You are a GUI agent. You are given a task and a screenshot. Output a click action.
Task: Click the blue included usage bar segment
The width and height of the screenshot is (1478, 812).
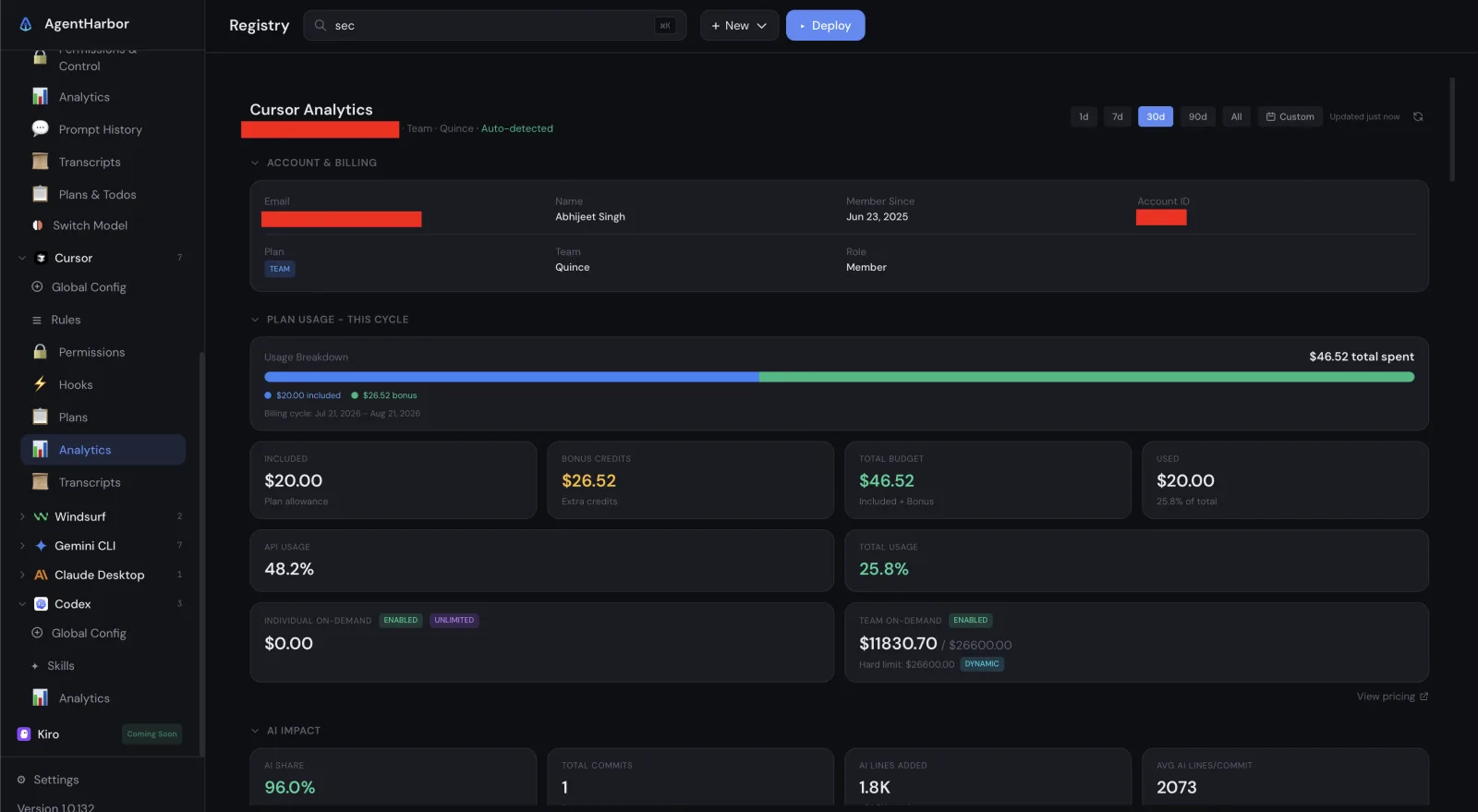(512, 377)
